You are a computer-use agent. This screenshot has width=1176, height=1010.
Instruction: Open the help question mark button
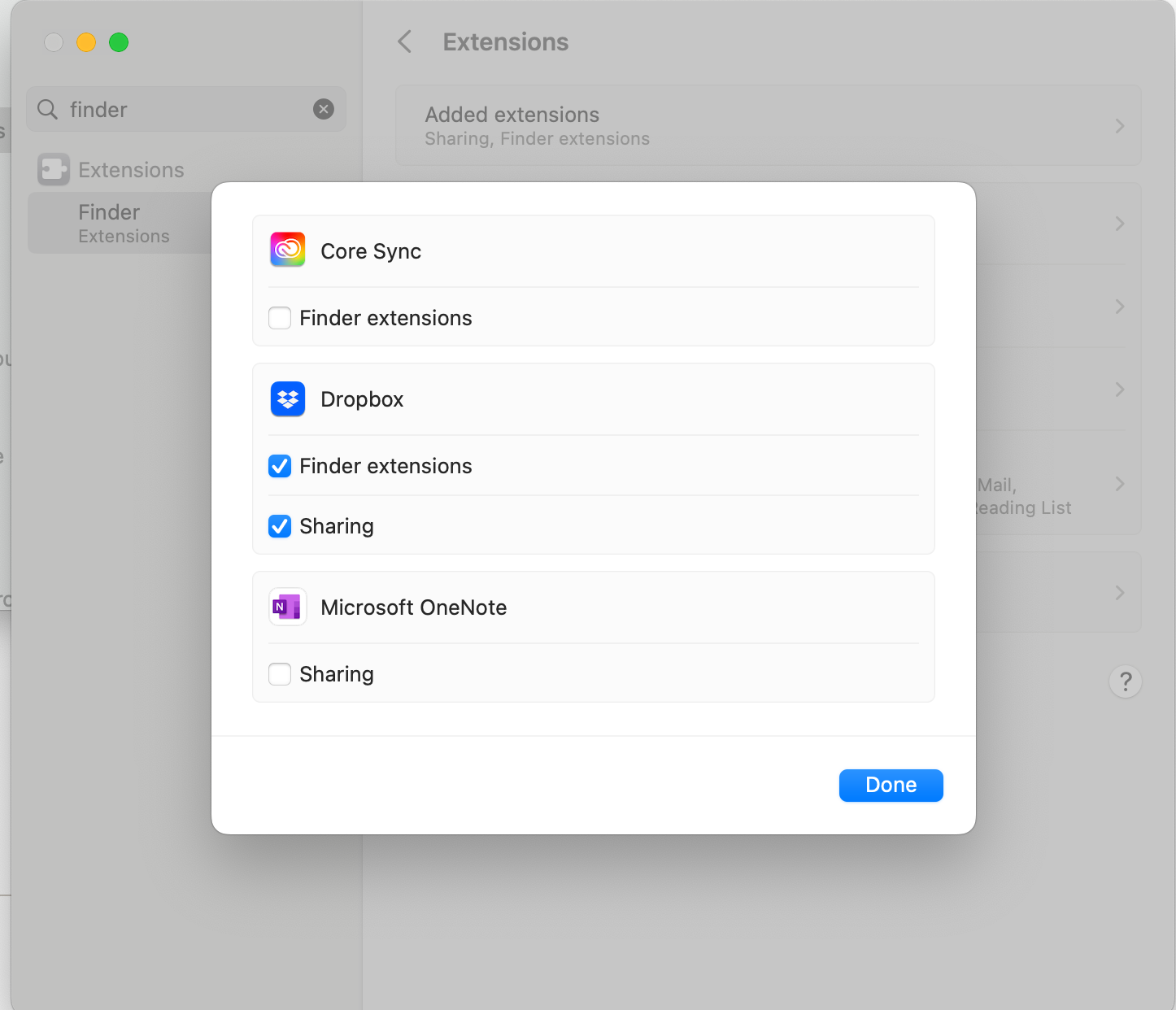1126,681
